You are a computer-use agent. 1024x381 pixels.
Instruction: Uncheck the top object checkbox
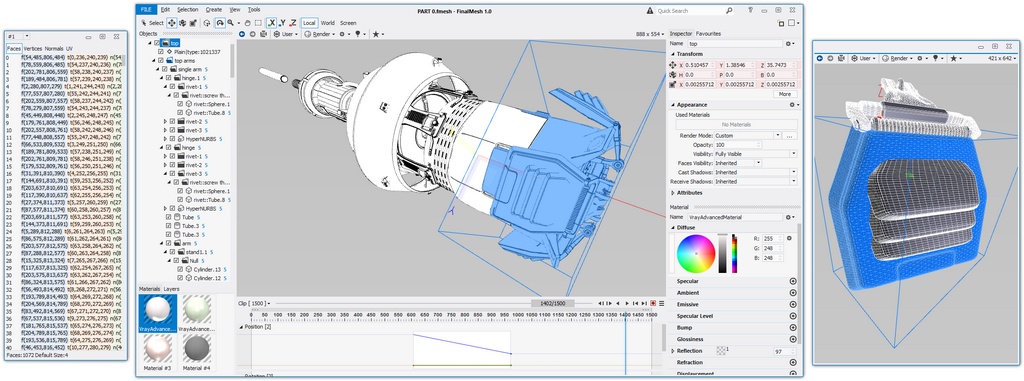point(157,43)
